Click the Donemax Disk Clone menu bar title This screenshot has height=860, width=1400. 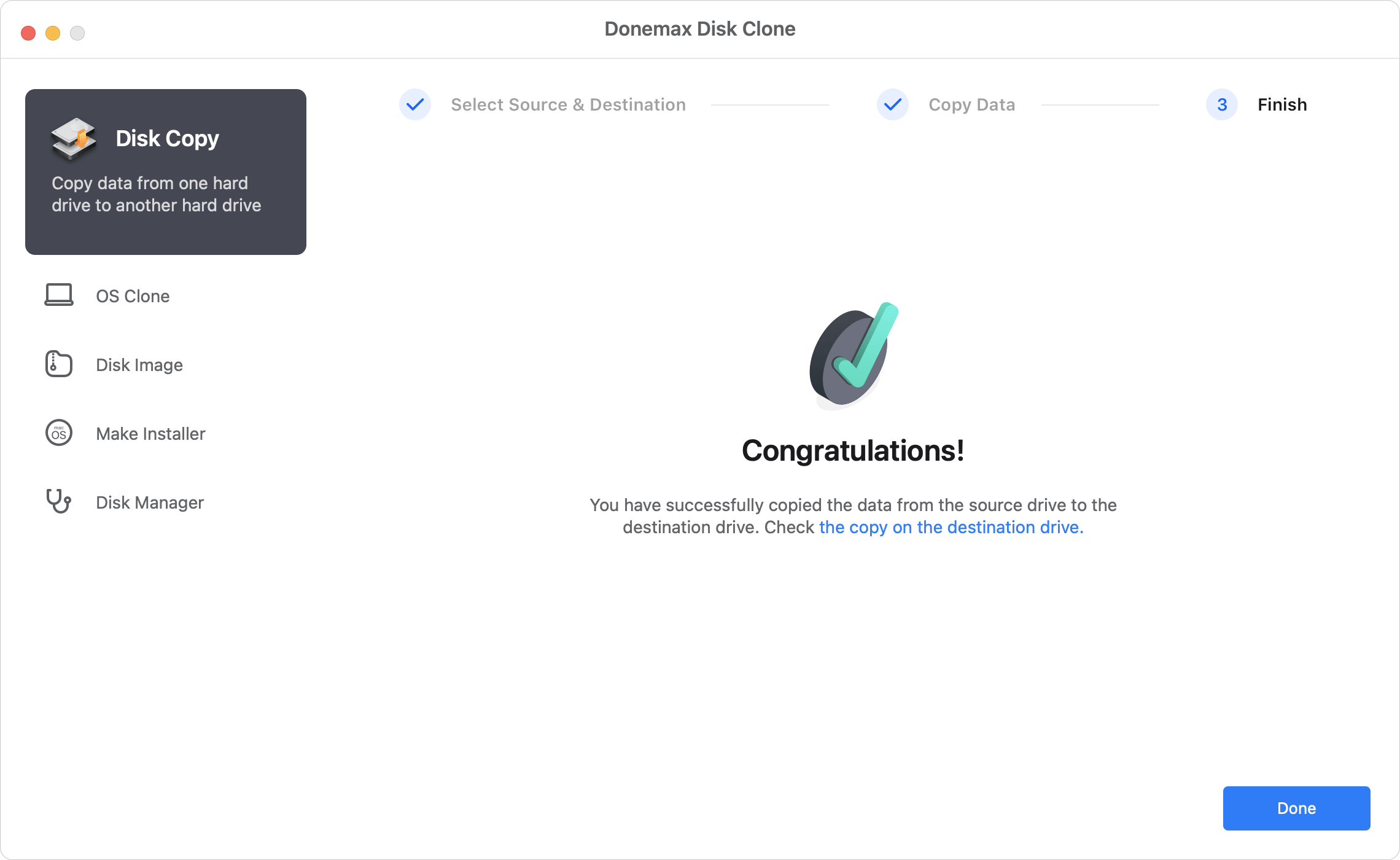[700, 28]
